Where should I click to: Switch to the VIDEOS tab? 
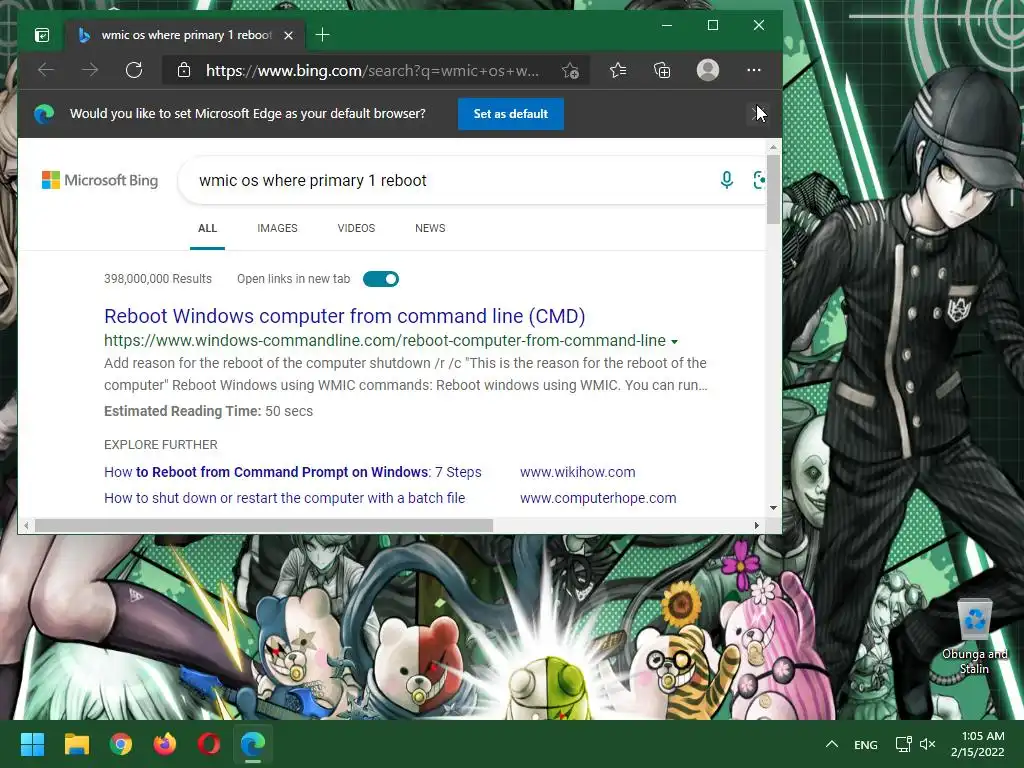click(356, 228)
